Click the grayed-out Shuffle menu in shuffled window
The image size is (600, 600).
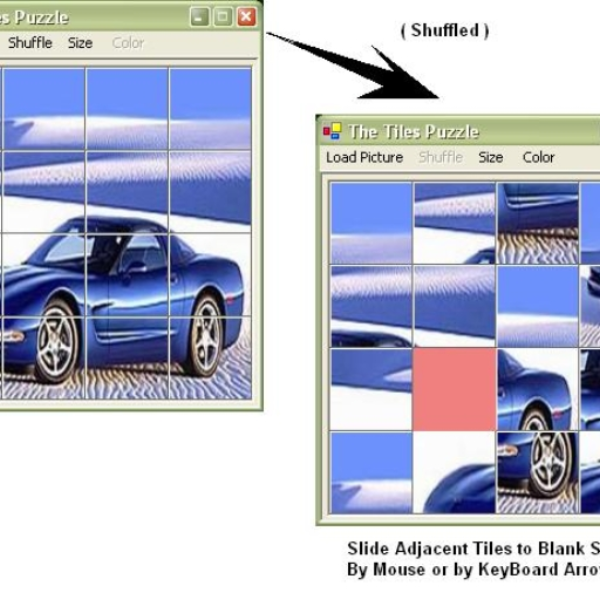tap(440, 157)
